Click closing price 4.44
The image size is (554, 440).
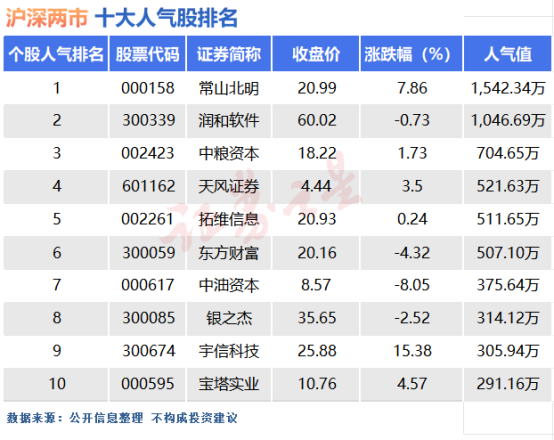tap(316, 186)
